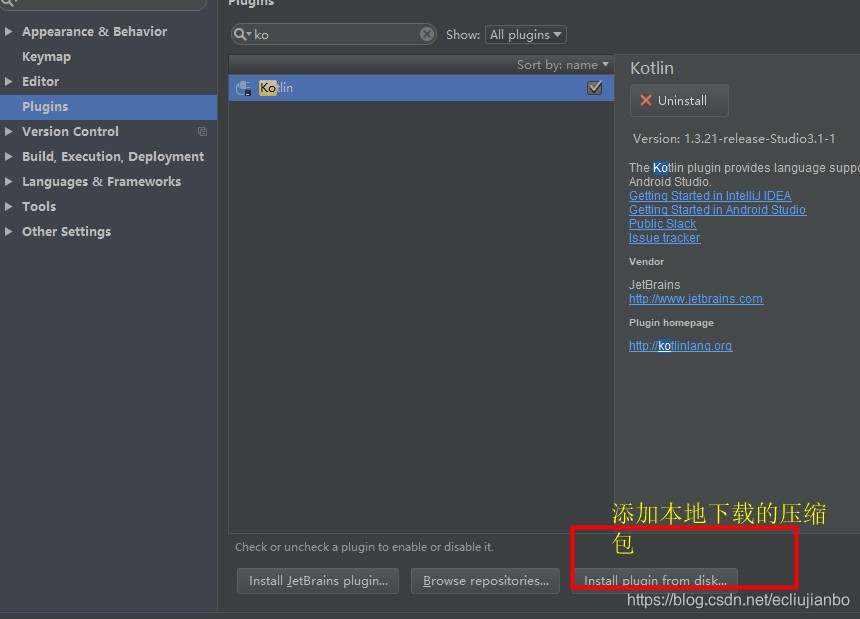This screenshot has width=860, height=619.
Task: Open the Public Slack link
Action: tap(663, 224)
